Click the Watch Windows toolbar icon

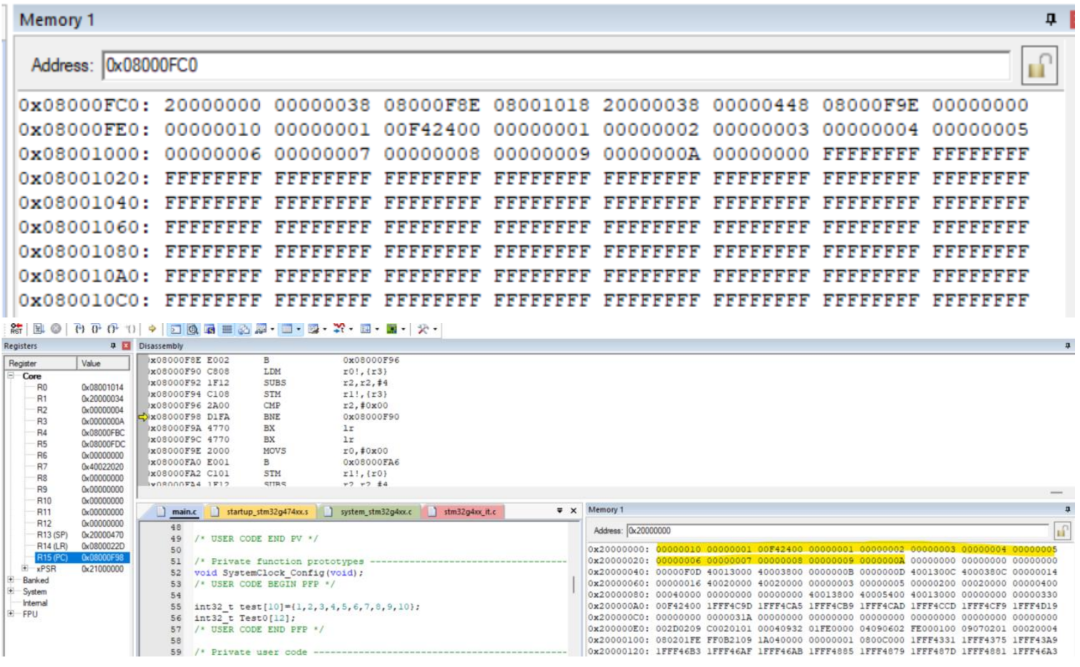[x=260, y=329]
